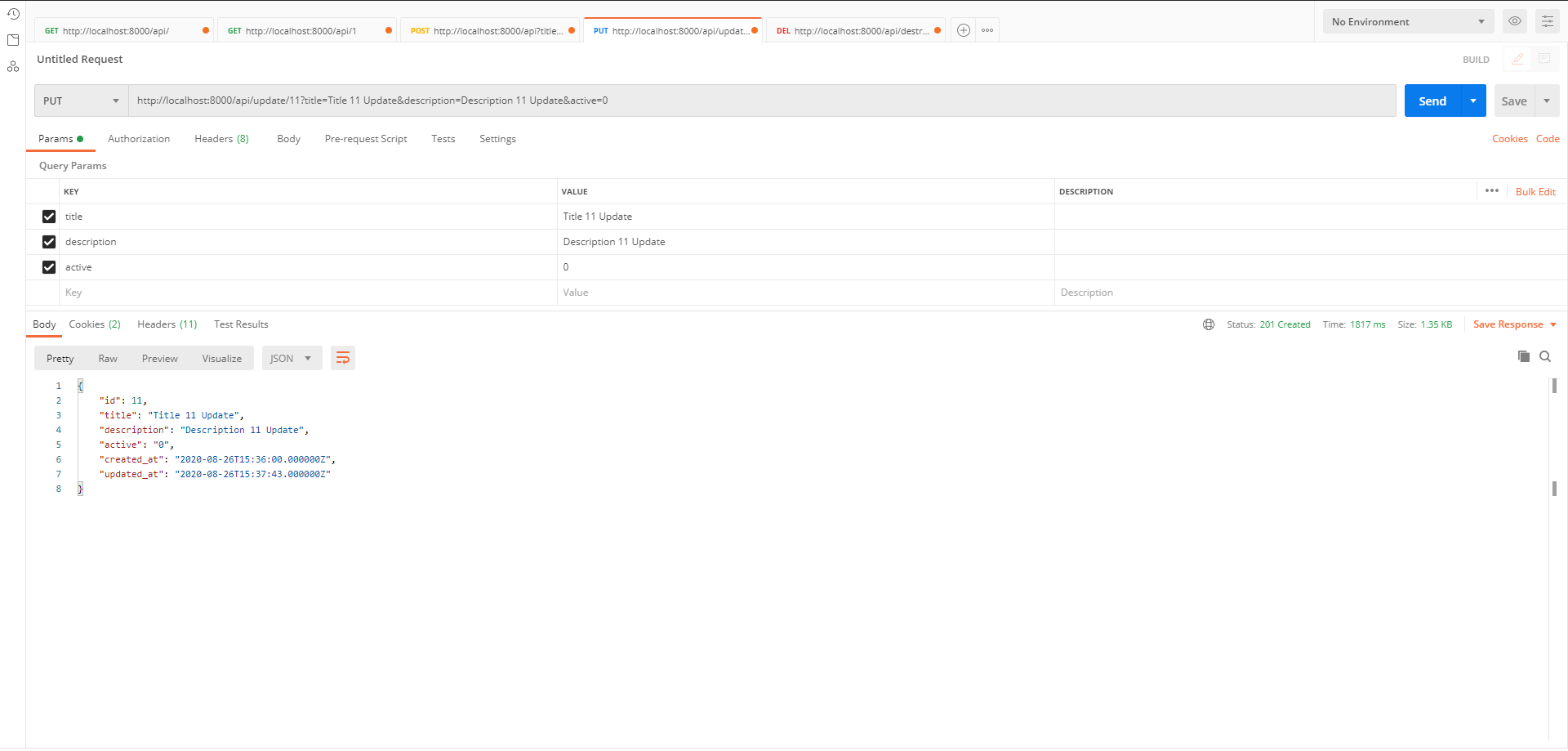Open the History sidebar icon
The width and height of the screenshot is (1568, 751).
click(x=13, y=14)
